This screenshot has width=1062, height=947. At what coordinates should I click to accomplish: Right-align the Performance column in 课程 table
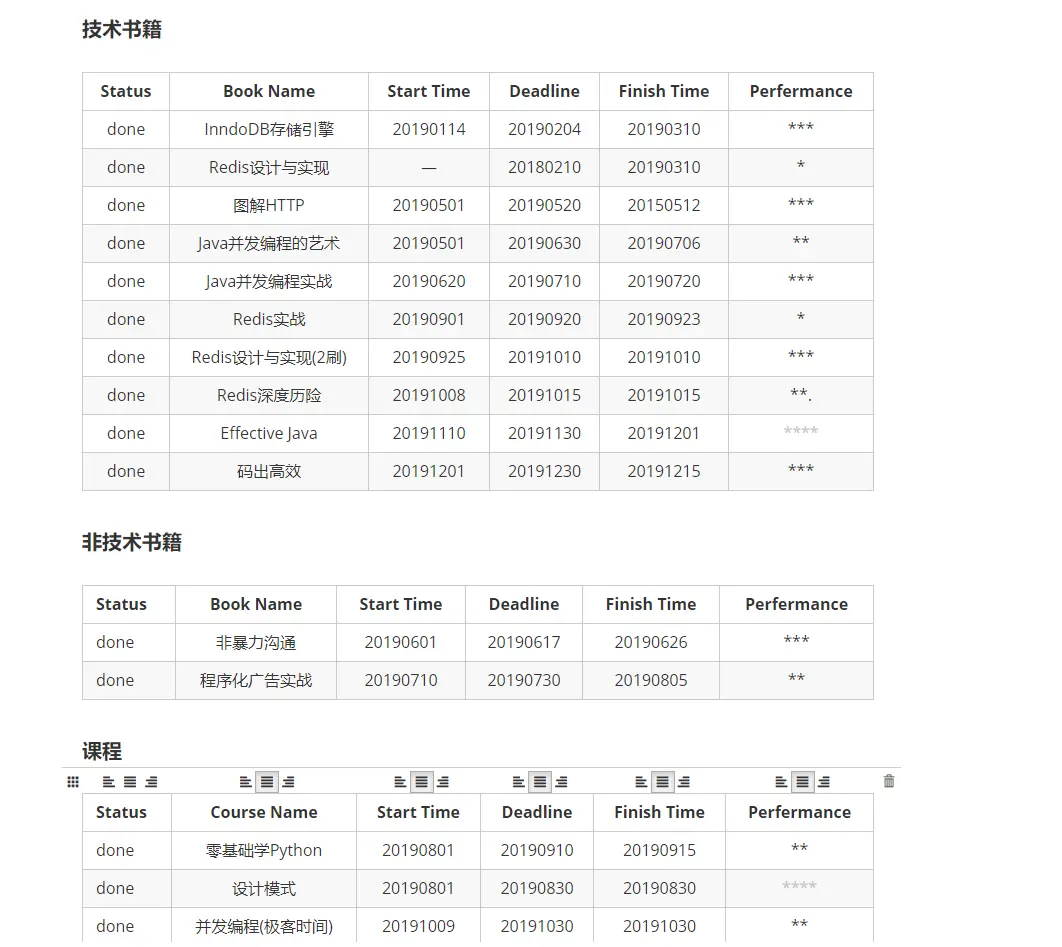824,782
